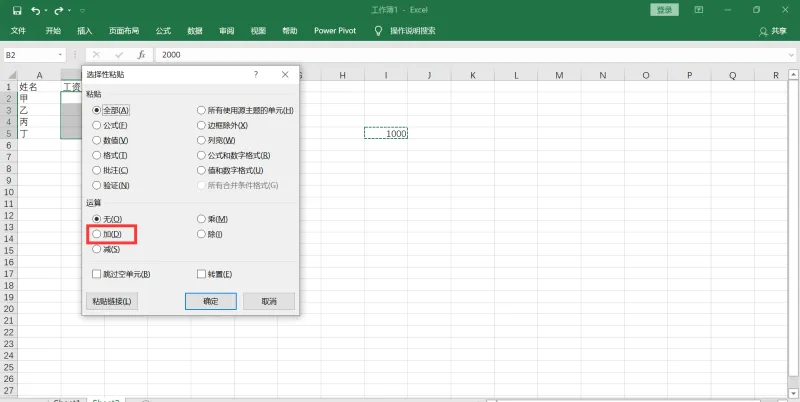Switch to the 审阅 ribbon tab
The width and height of the screenshot is (800, 402).
(227, 31)
